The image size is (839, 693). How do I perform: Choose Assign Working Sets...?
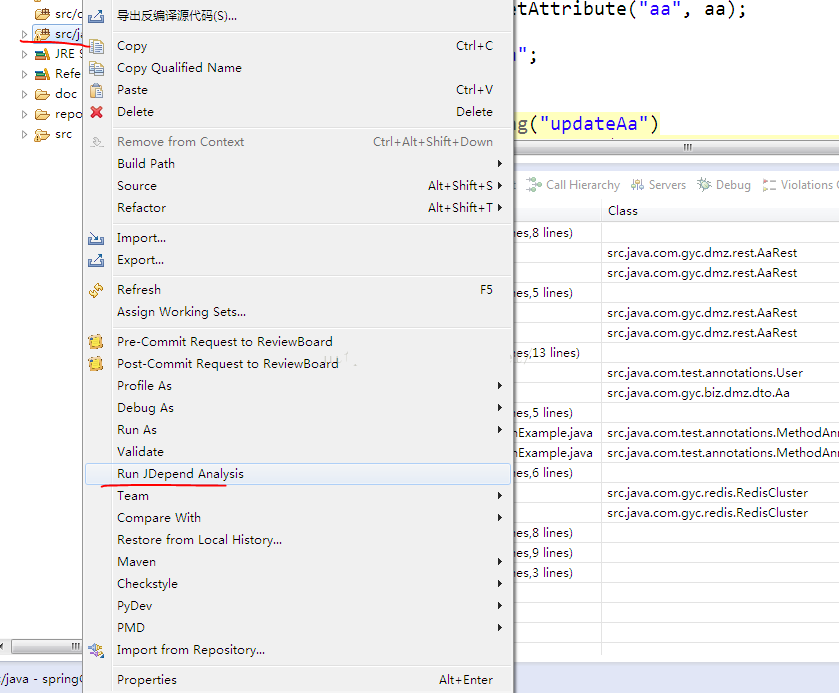(x=298, y=312)
